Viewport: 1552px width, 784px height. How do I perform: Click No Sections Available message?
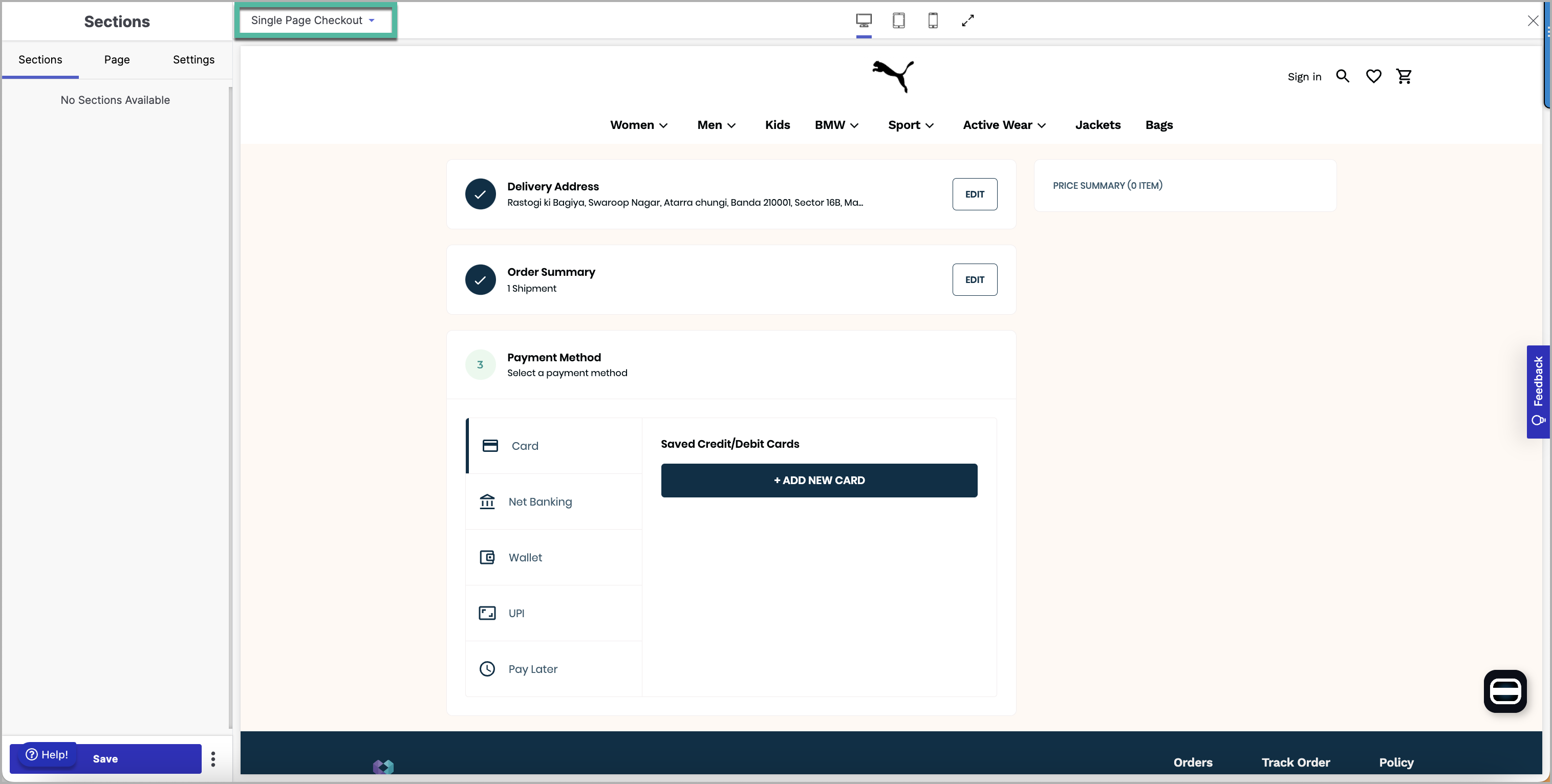[115, 100]
